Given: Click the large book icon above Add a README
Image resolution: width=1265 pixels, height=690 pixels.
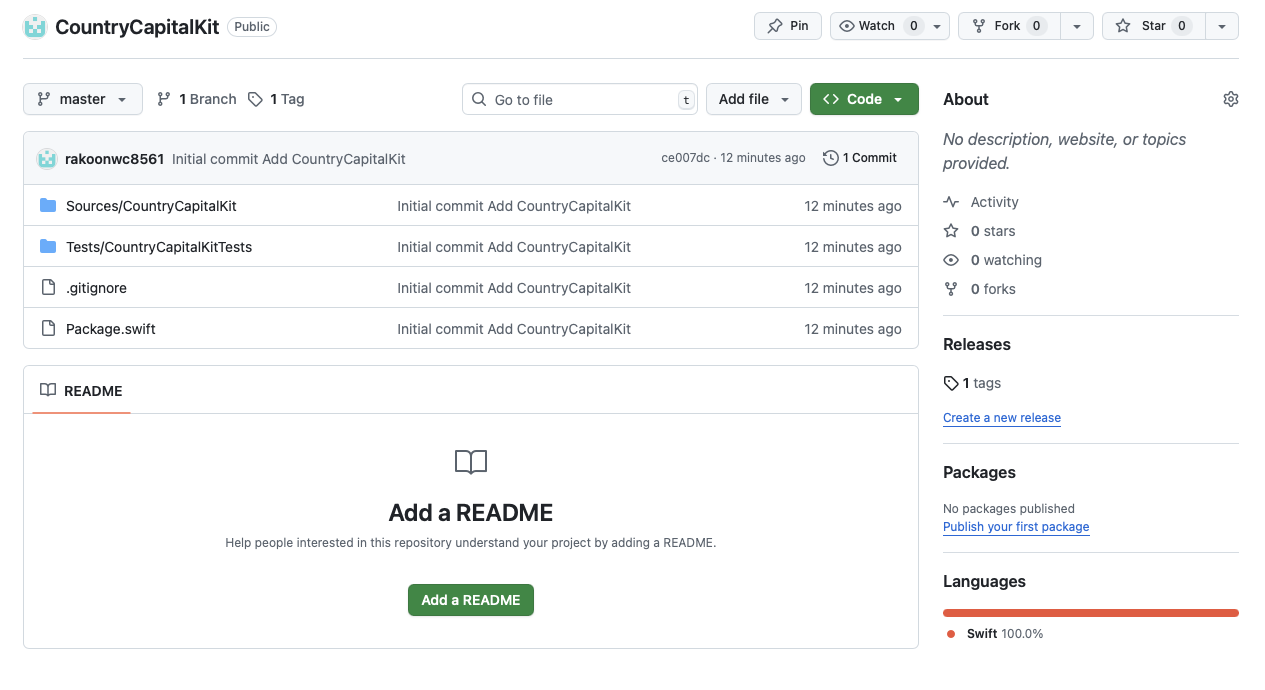Looking at the screenshot, I should point(471,462).
